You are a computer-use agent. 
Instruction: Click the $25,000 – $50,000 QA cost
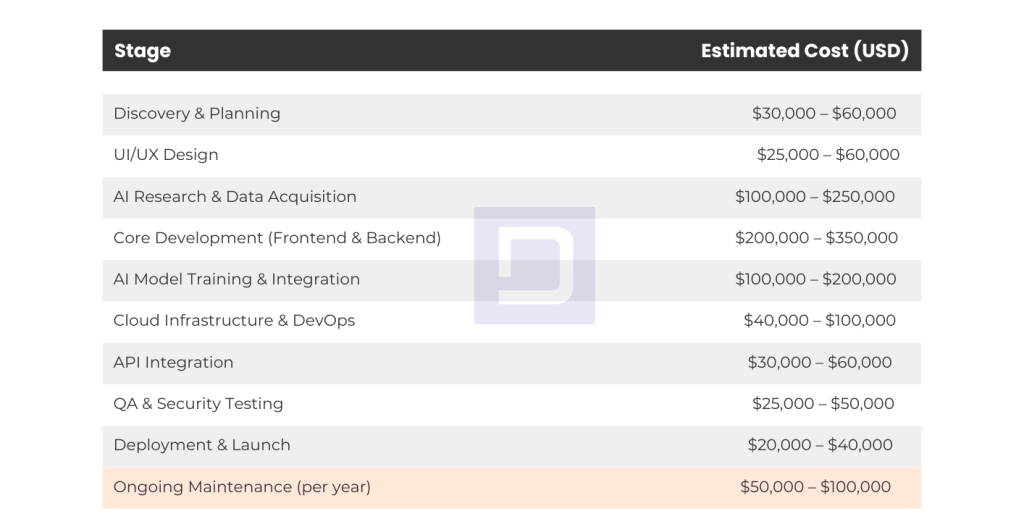pyautogui.click(x=823, y=403)
